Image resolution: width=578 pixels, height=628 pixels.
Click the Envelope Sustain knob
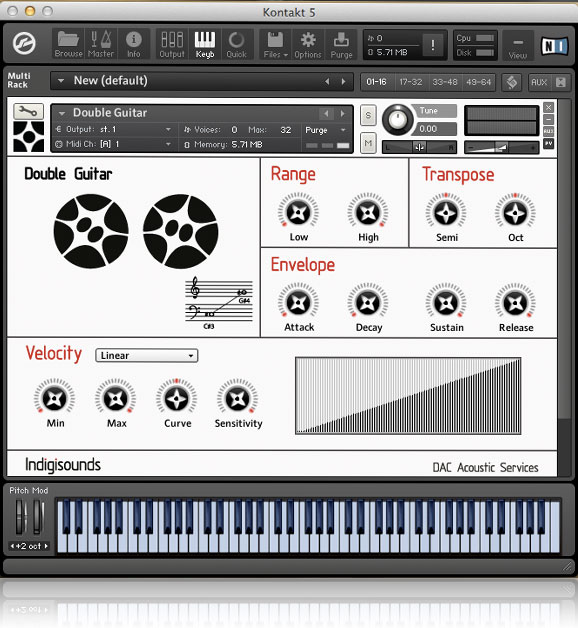tap(446, 303)
